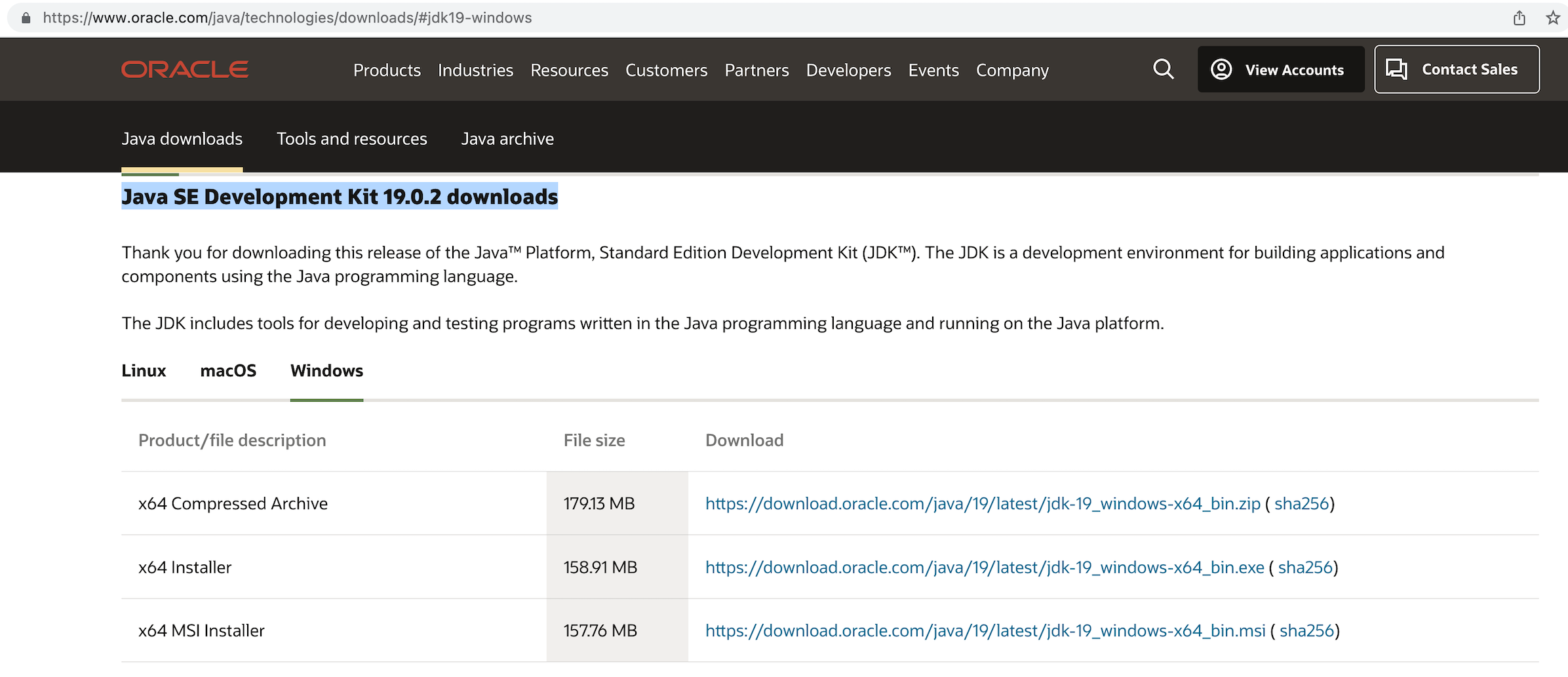Open the search magnifier icon
The height and width of the screenshot is (677, 1568).
click(1164, 69)
